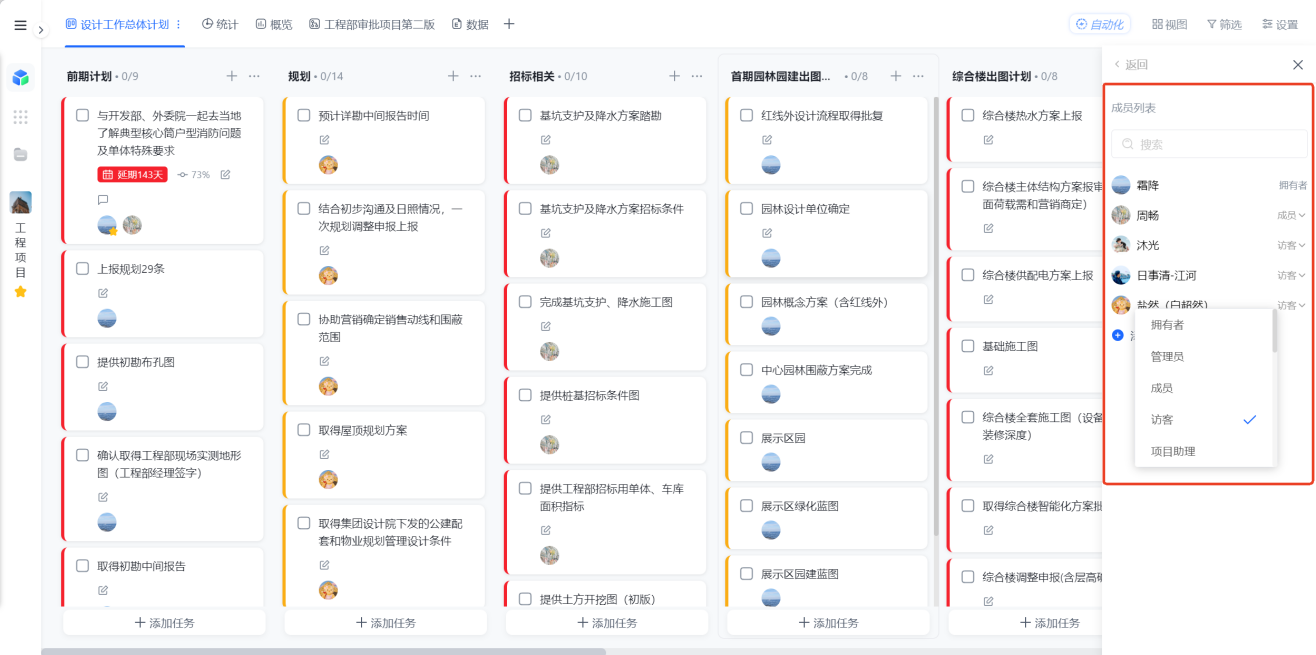
Task: Add task via 规划 column header plus
Action: [453, 76]
